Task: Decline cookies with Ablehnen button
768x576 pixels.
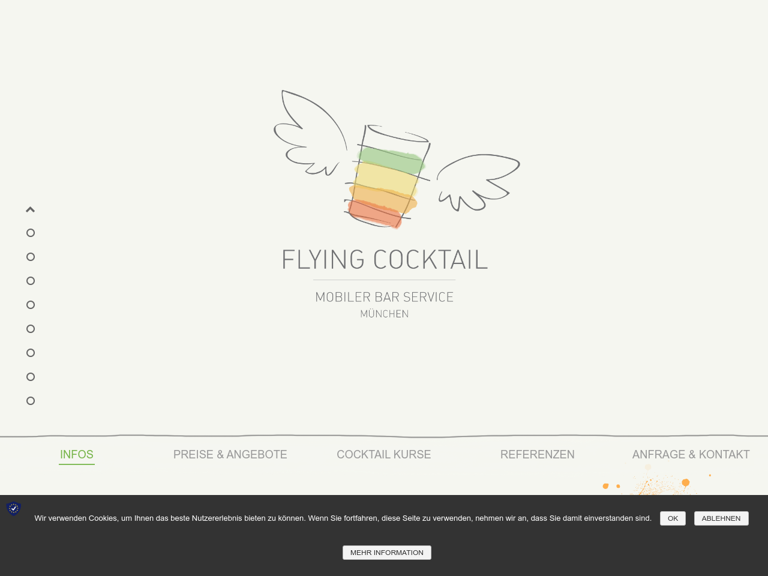Action: point(721,518)
